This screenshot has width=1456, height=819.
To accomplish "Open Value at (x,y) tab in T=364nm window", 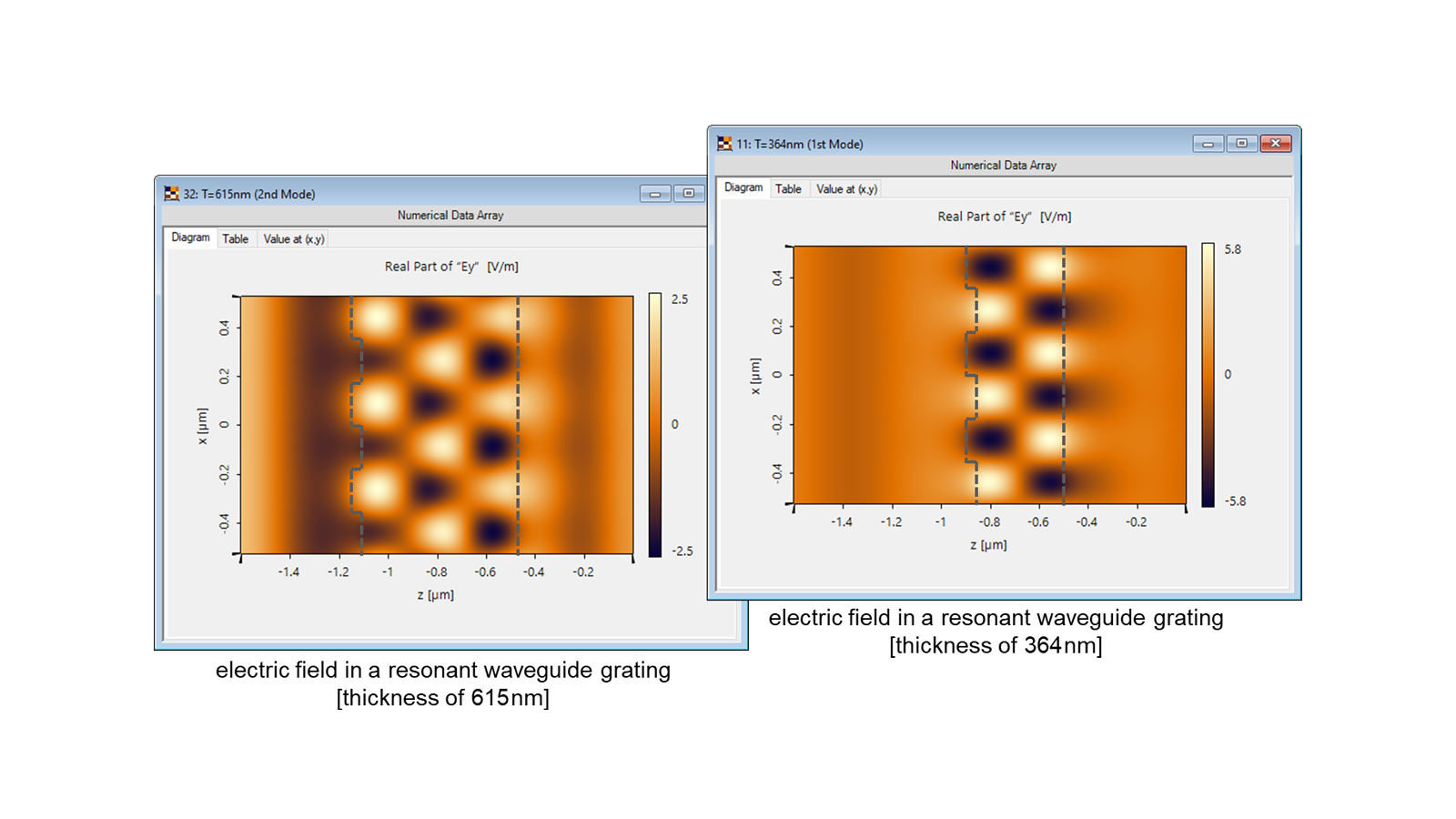I will pos(846,189).
